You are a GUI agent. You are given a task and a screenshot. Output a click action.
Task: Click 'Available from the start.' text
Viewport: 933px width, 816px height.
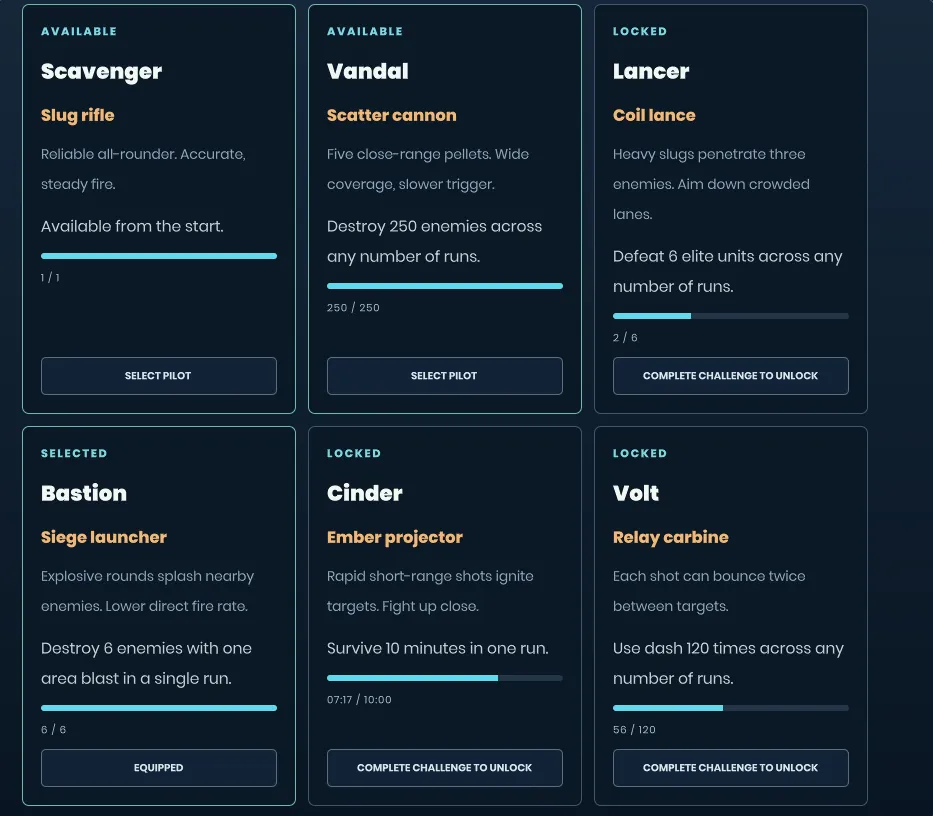click(x=132, y=227)
